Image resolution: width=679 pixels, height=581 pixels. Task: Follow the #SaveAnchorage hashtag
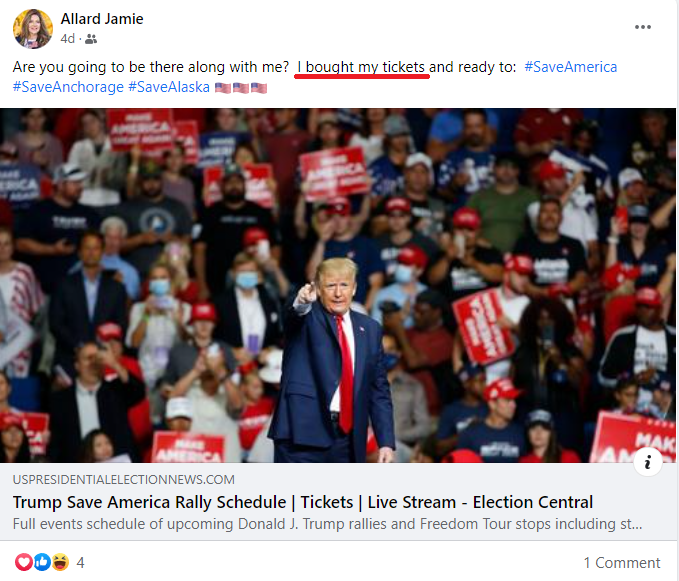coord(68,87)
